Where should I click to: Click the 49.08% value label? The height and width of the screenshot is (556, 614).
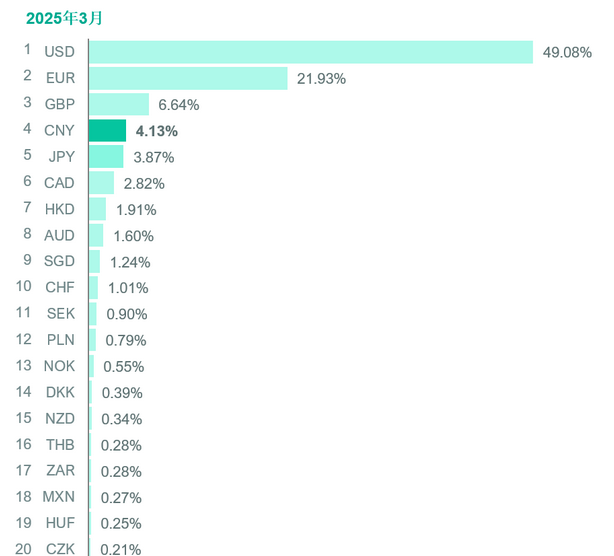(x=567, y=52)
